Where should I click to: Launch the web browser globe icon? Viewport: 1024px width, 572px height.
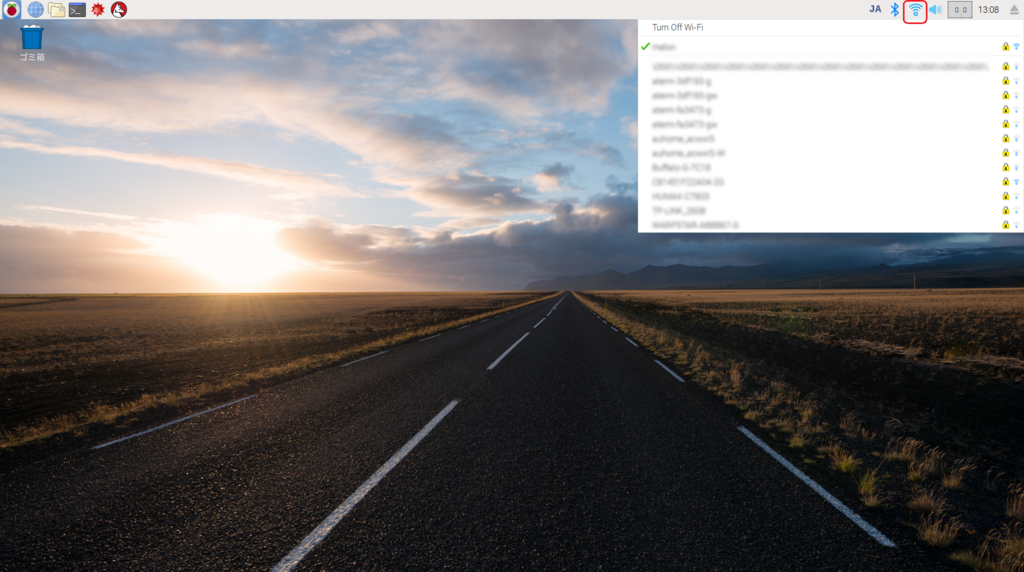point(35,9)
